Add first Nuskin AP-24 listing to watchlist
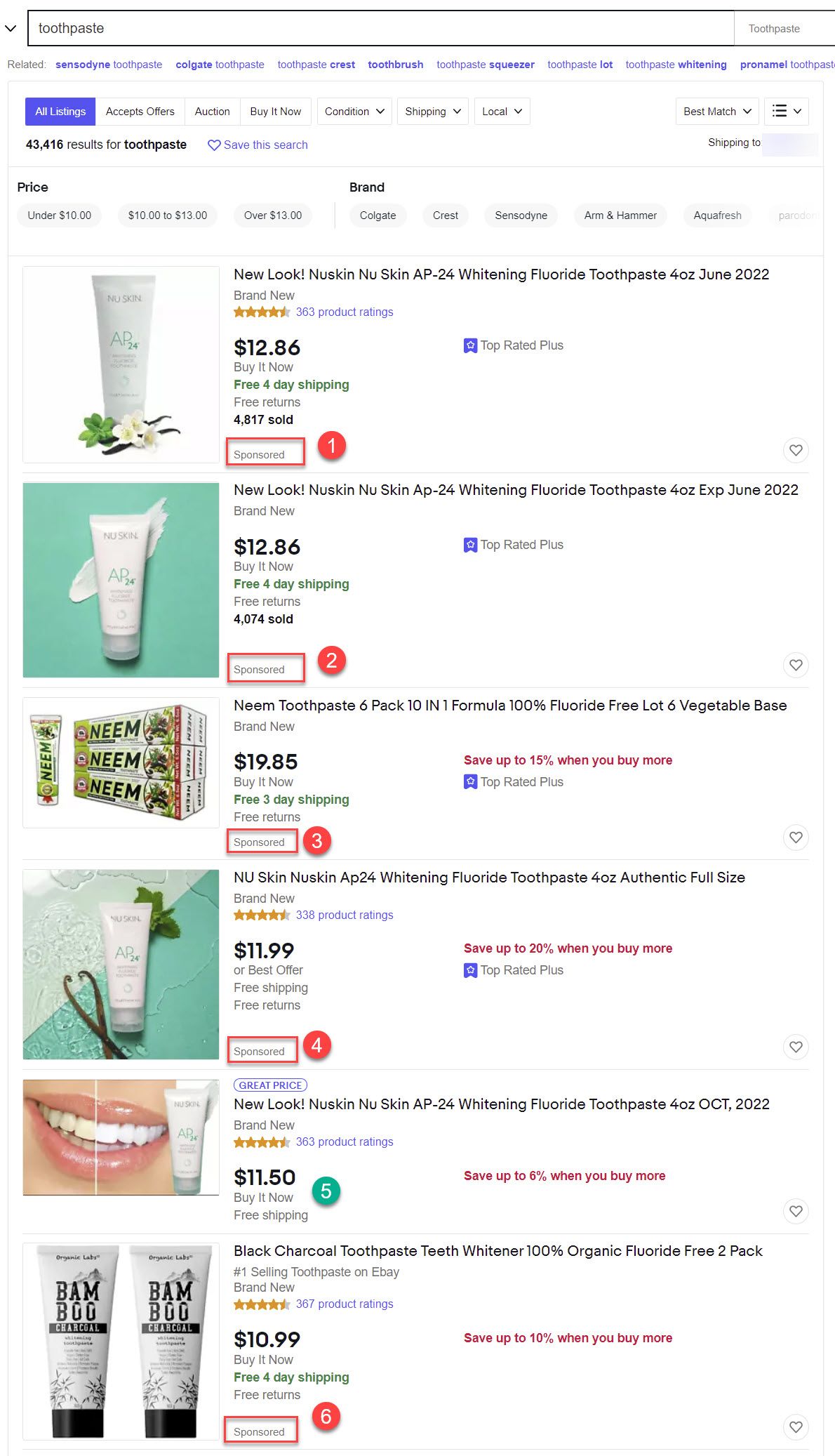This screenshot has width=835, height=1456. pyautogui.click(x=796, y=450)
